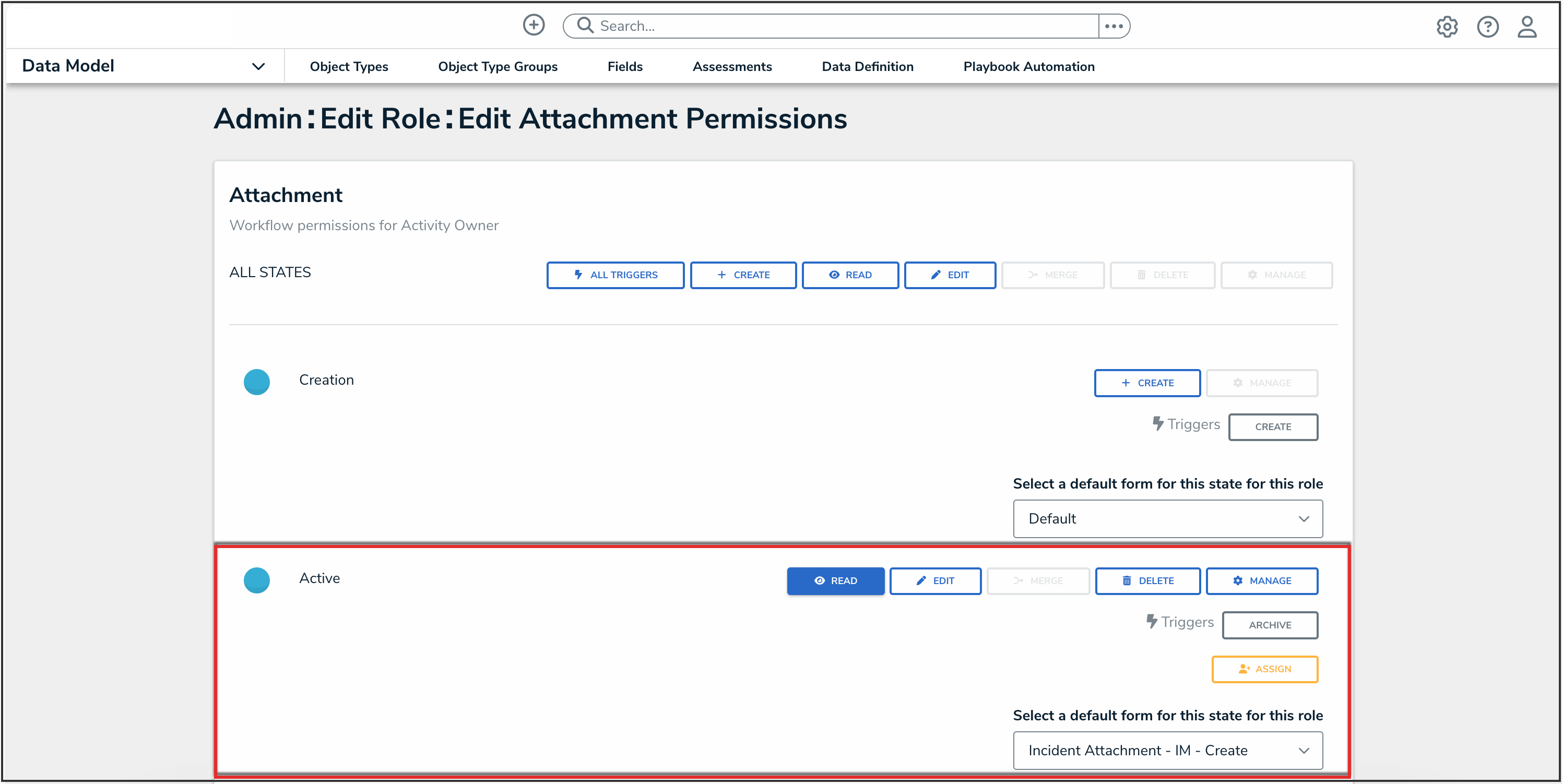Open Incident Attachment - IM - Create dropdown
Image resolution: width=1563 pixels, height=784 pixels.
(x=1167, y=751)
